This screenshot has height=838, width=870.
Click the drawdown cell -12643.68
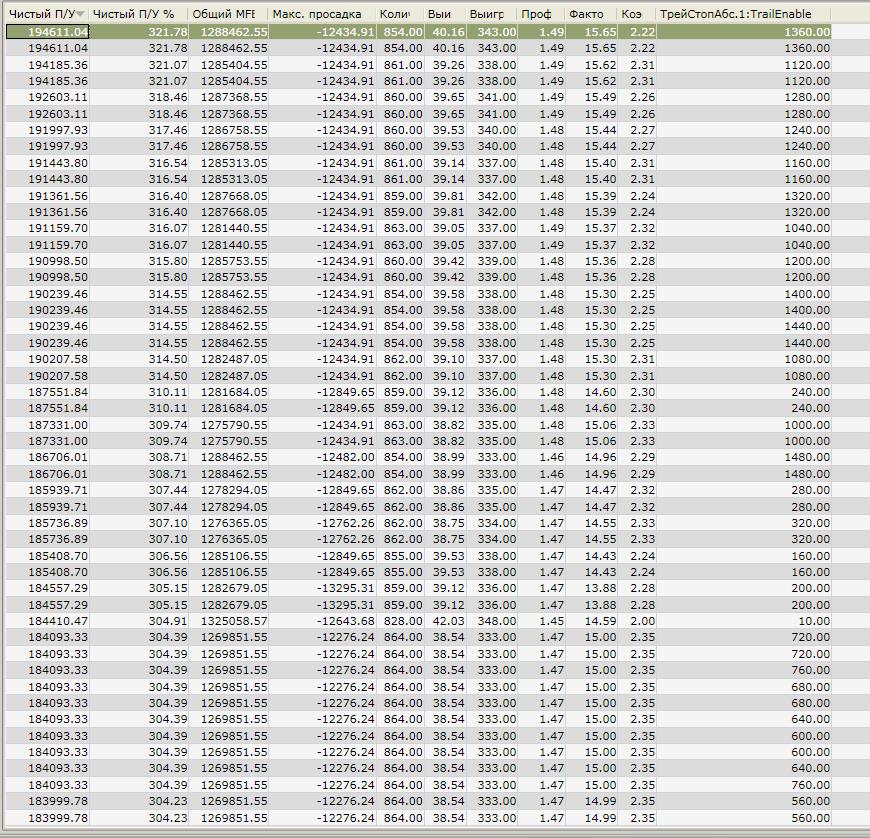tap(322, 621)
